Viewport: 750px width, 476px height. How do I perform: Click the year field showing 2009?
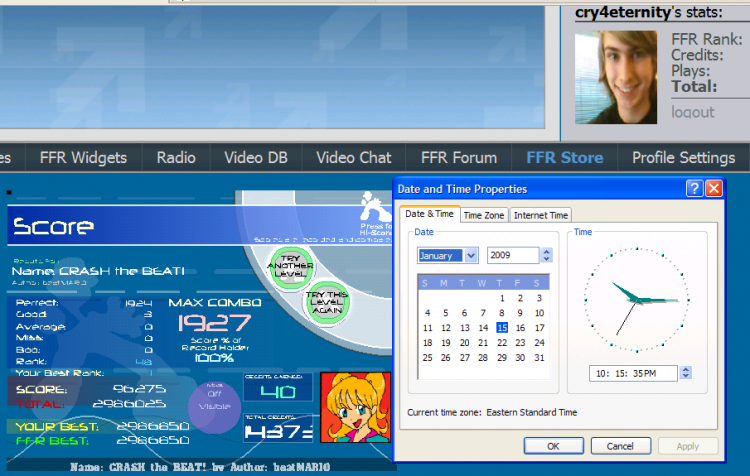(x=513, y=255)
